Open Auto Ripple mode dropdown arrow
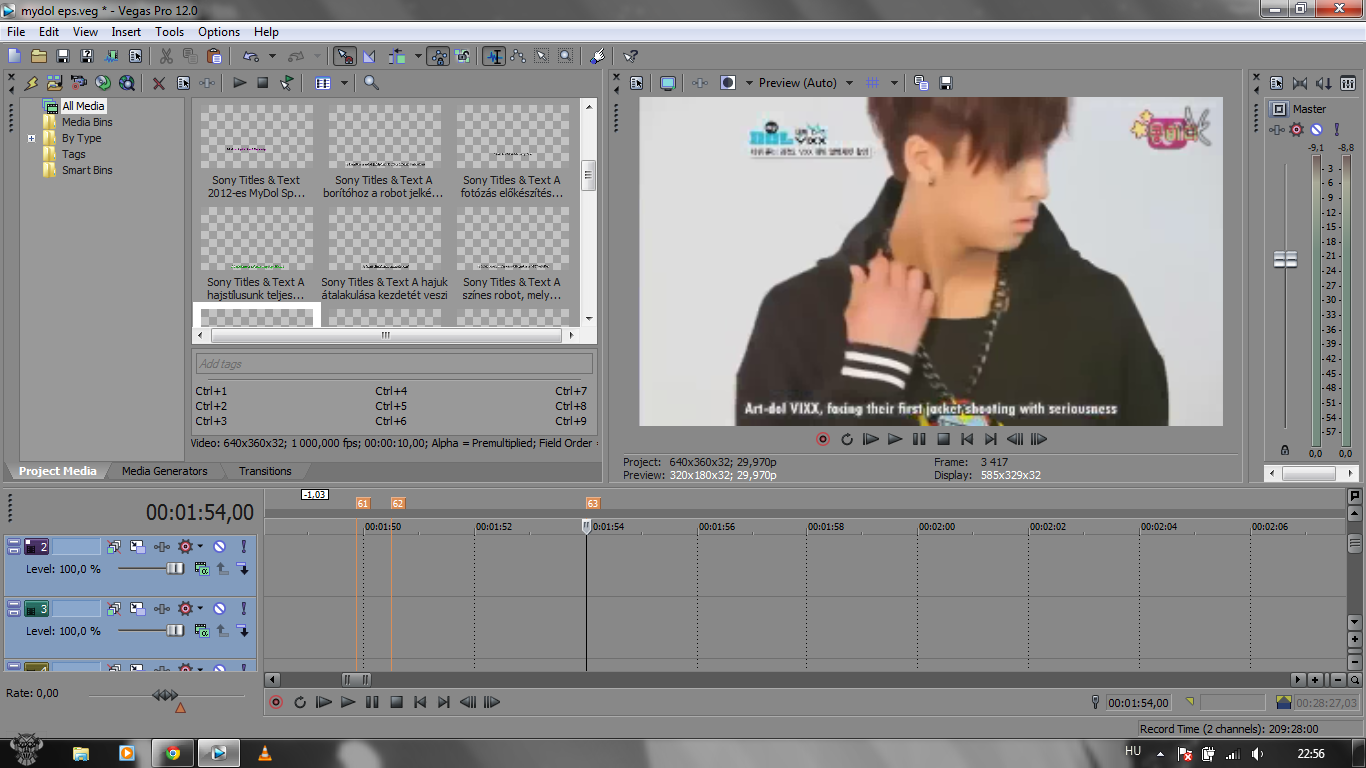 point(418,57)
